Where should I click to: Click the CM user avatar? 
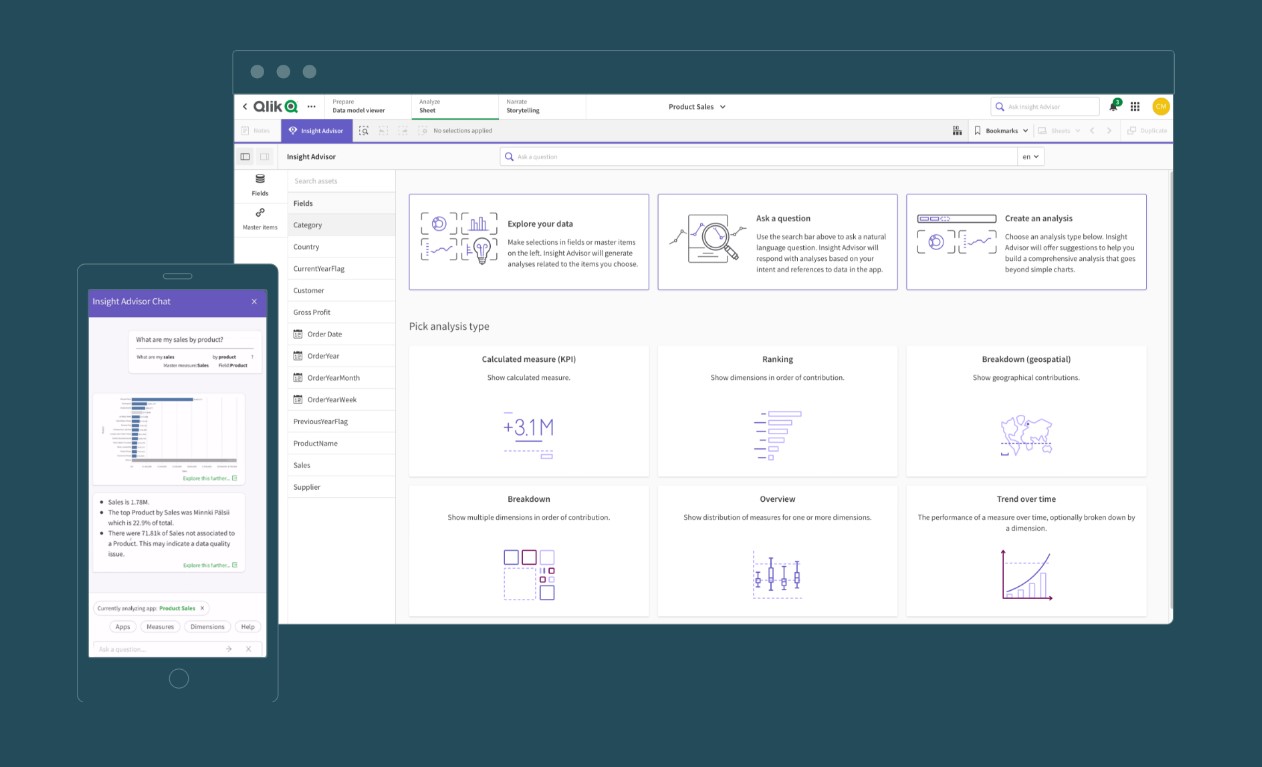click(1160, 107)
